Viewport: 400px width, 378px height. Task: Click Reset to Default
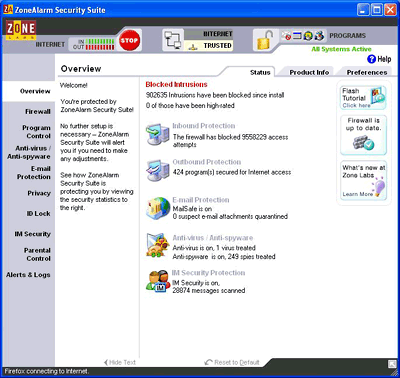point(232,362)
